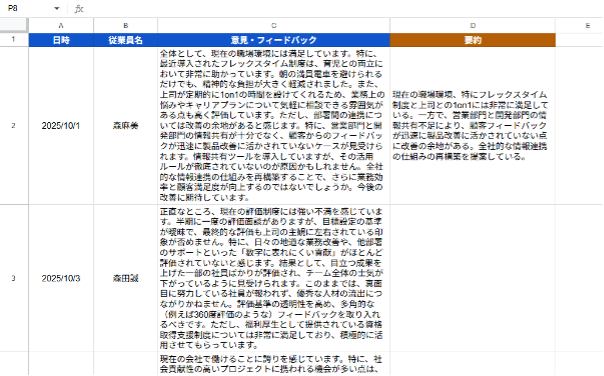Select empty cell E2 beside the summary
604x376 pixels.
[579, 126]
